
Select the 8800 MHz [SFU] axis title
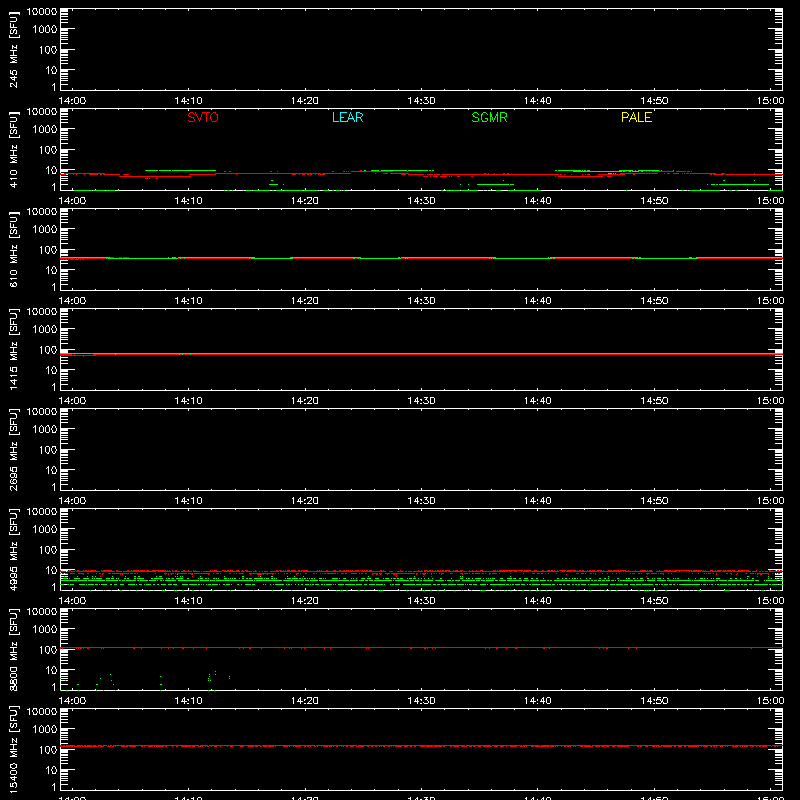pyautogui.click(x=14, y=649)
